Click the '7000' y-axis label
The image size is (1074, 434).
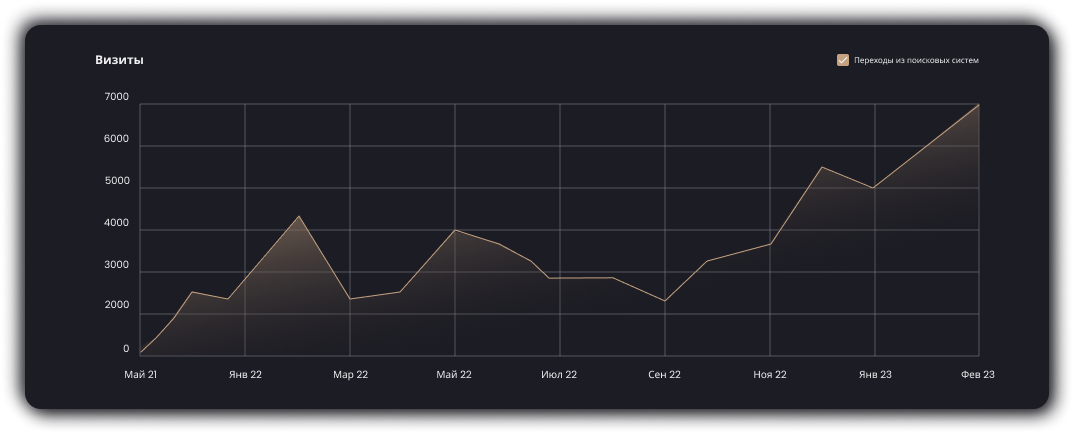point(116,97)
